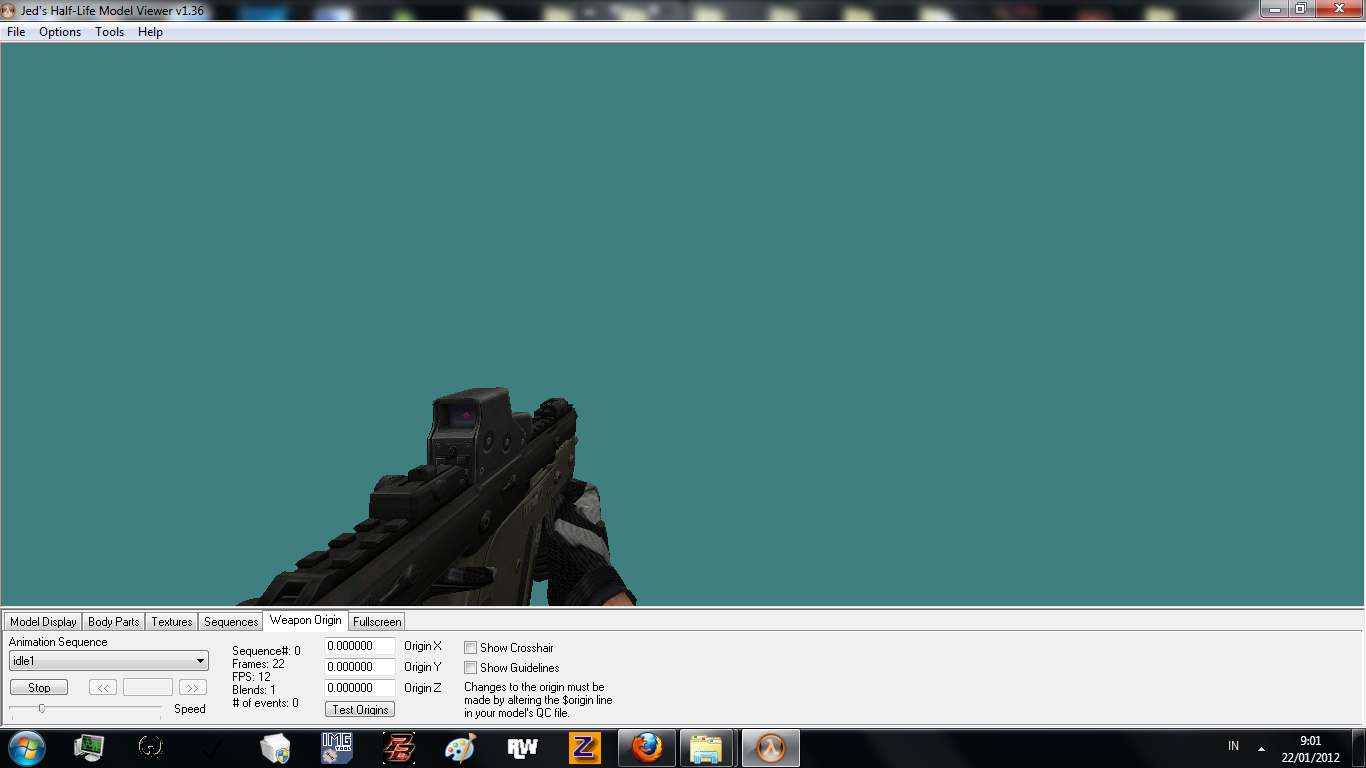Image resolution: width=1366 pixels, height=768 pixels.
Task: Click the Show Desktop strip
Action: click(x=1359, y=748)
